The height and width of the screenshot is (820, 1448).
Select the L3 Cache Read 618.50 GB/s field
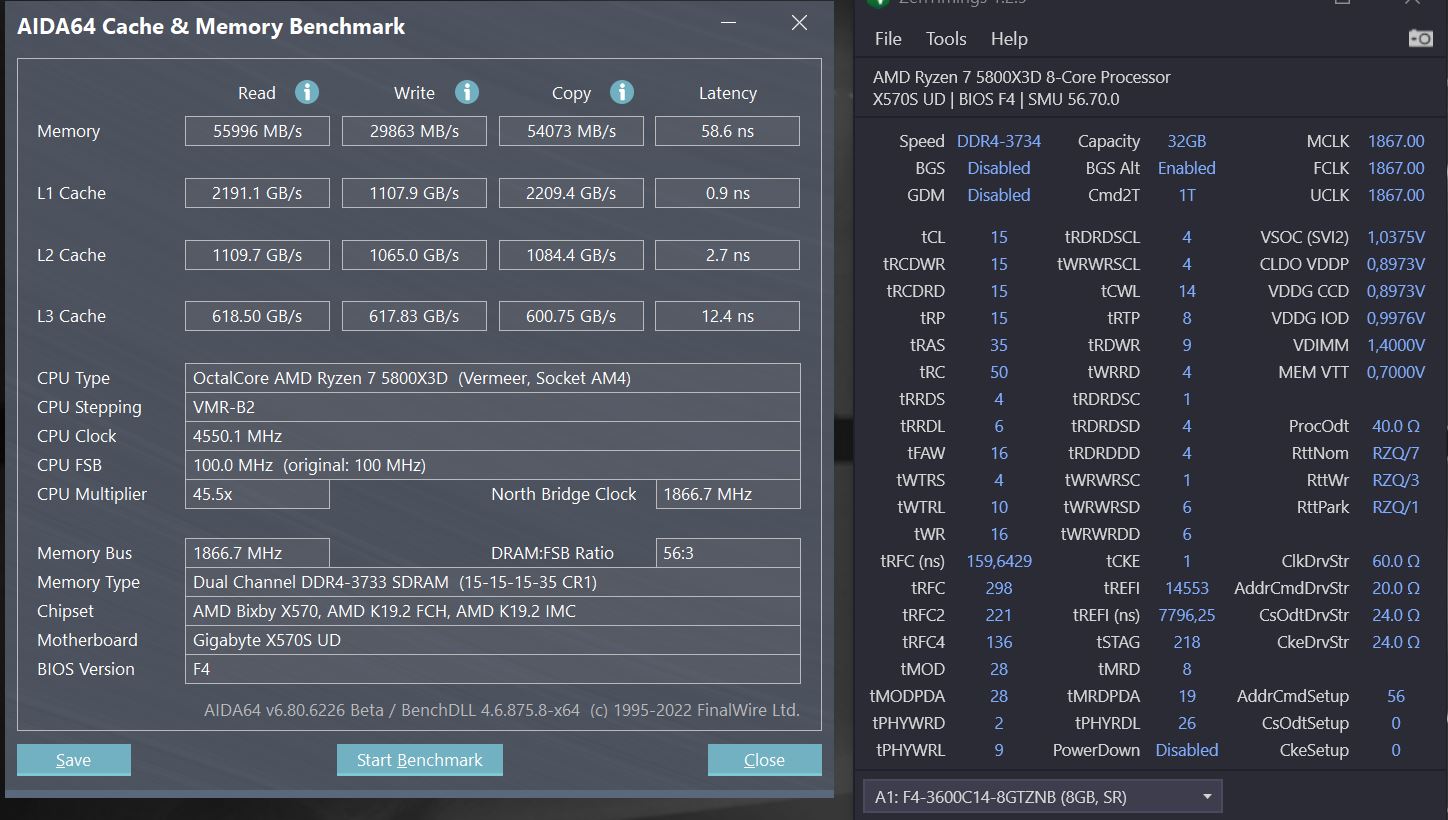tap(257, 316)
